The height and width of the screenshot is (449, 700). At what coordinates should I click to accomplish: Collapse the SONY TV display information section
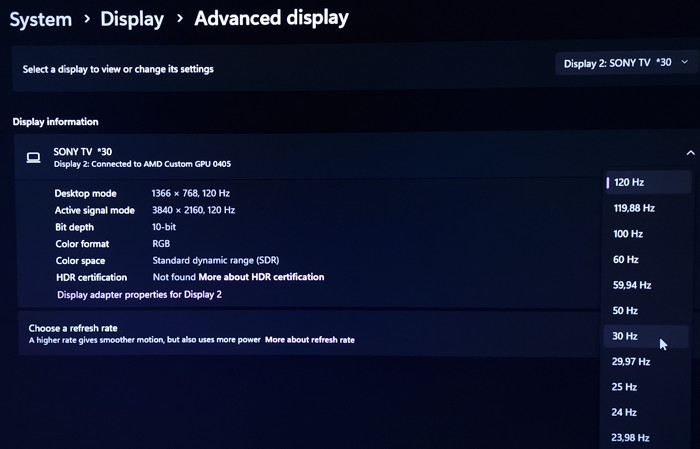click(x=689, y=153)
